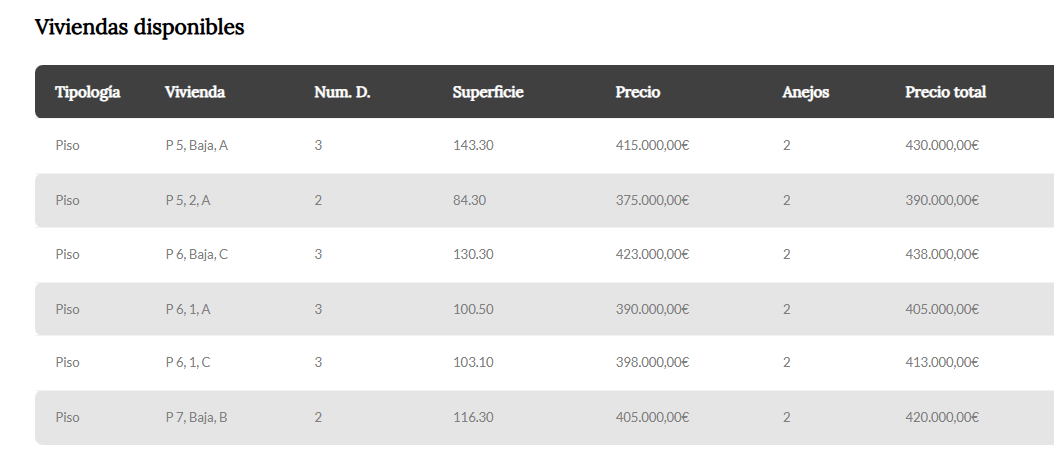Select the P 6, Baja, C listing

tap(197, 254)
